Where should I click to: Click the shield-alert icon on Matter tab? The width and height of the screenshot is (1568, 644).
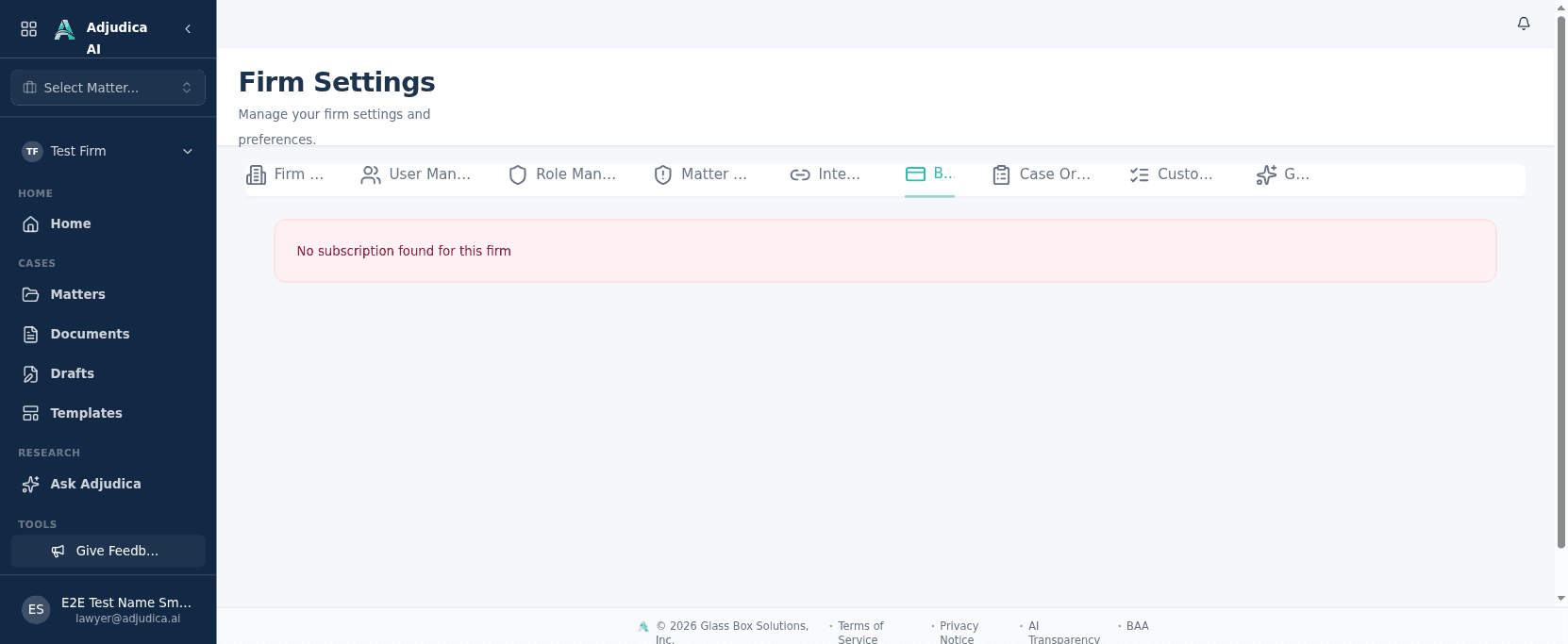(x=663, y=174)
